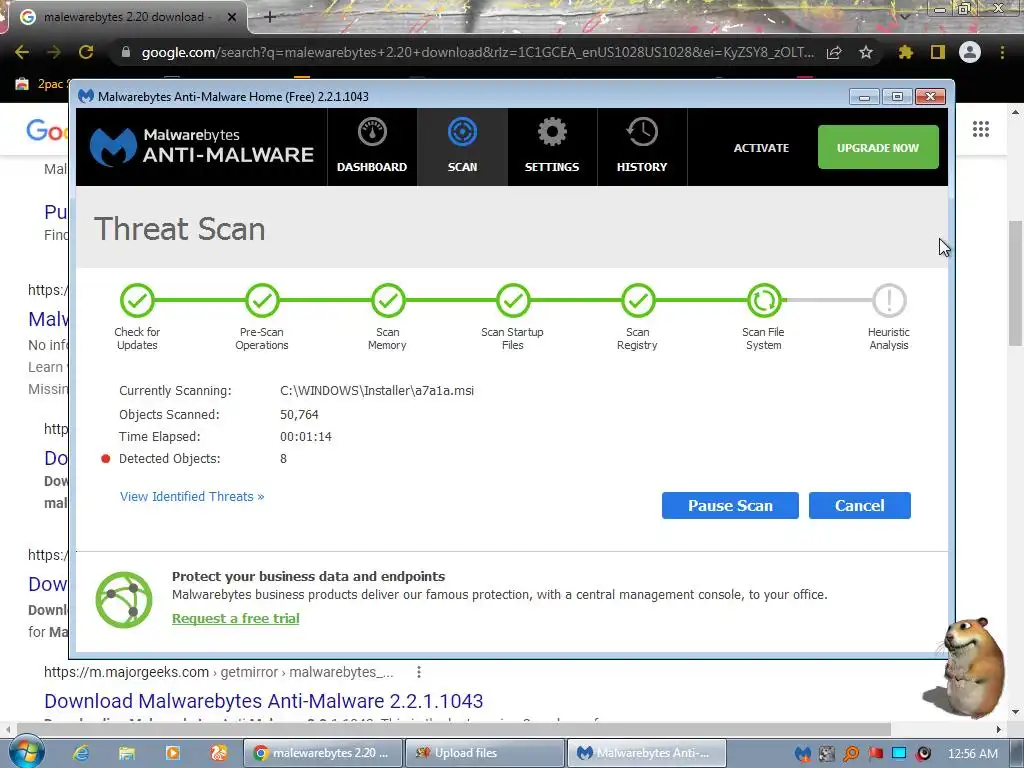Image resolution: width=1024 pixels, height=768 pixels.
Task: Switch to the Upload files taskbar window
Action: (x=485, y=753)
